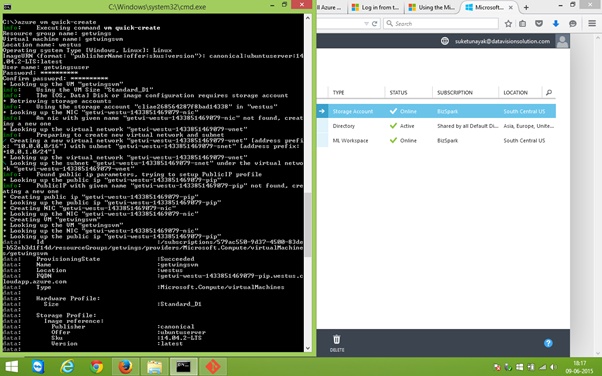
Task: Open the account email dropdown in Azure portal
Action: 502,41
